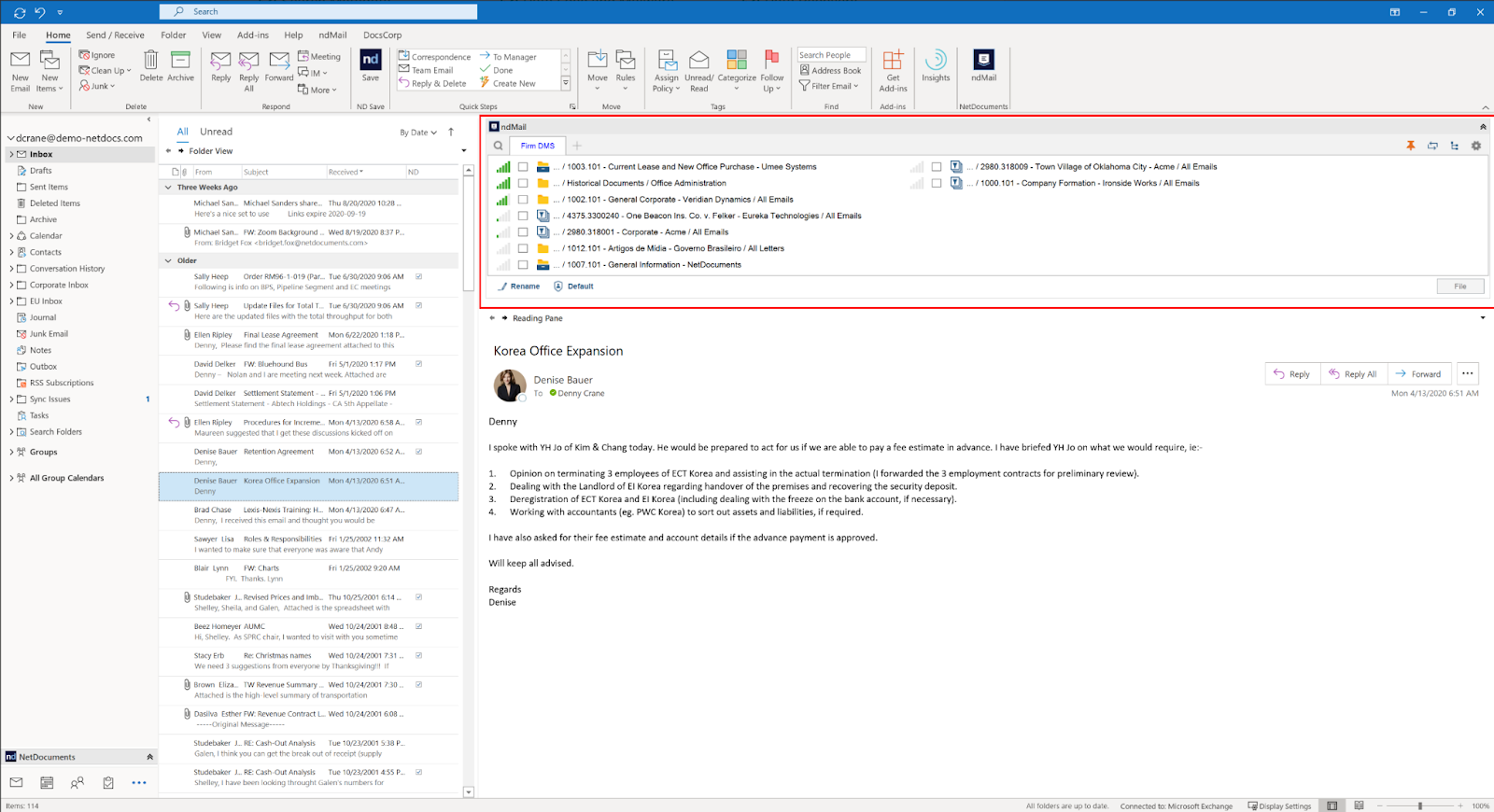Expand the Groups folder tree
The image size is (1494, 812).
[x=11, y=452]
